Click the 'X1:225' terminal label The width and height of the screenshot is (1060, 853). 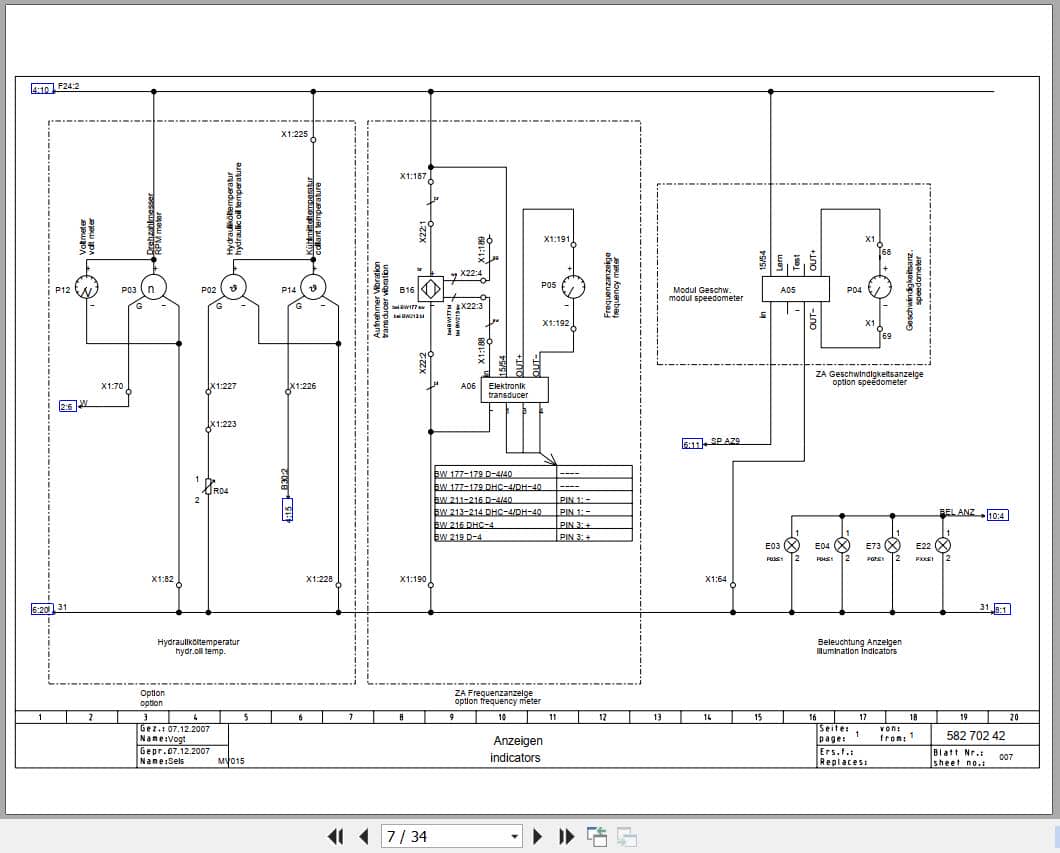click(294, 134)
